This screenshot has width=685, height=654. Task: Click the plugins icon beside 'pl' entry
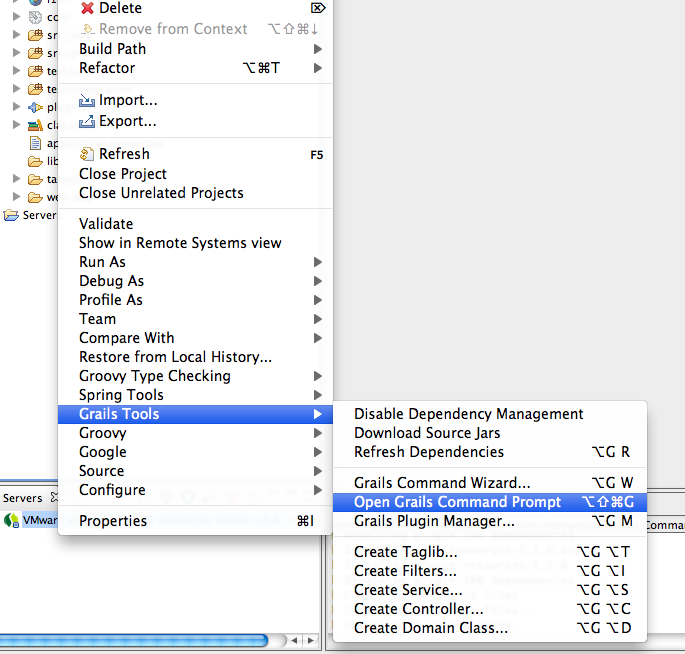pyautogui.click(x=35, y=107)
